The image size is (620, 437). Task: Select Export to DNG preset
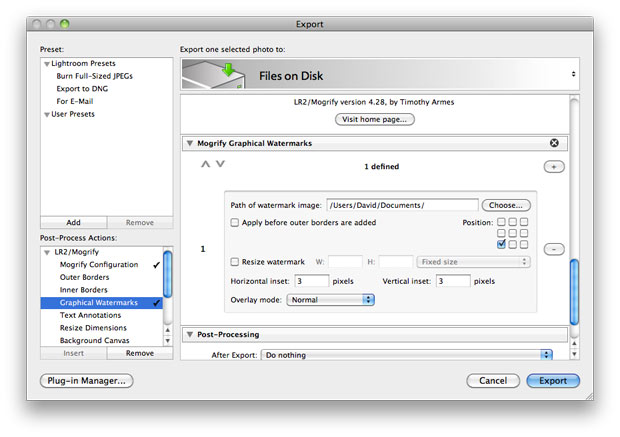click(82, 89)
